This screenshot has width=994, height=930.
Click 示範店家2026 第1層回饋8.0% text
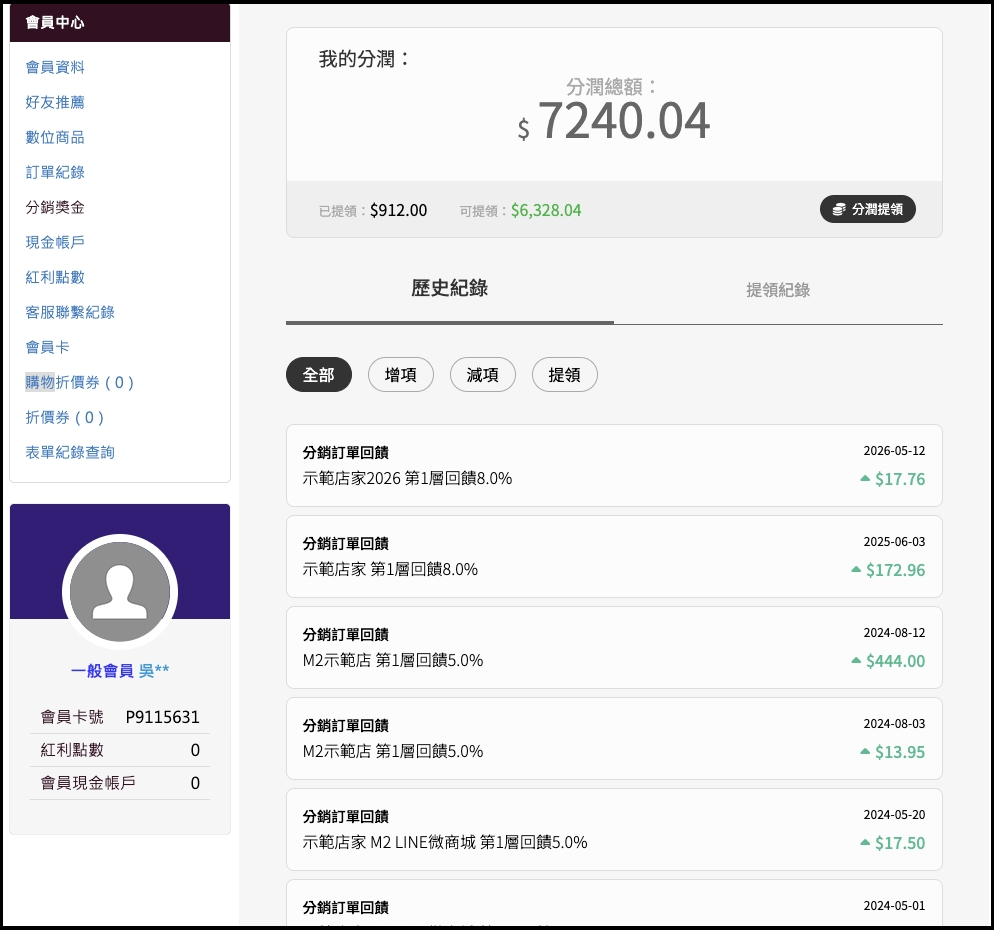coord(407,479)
